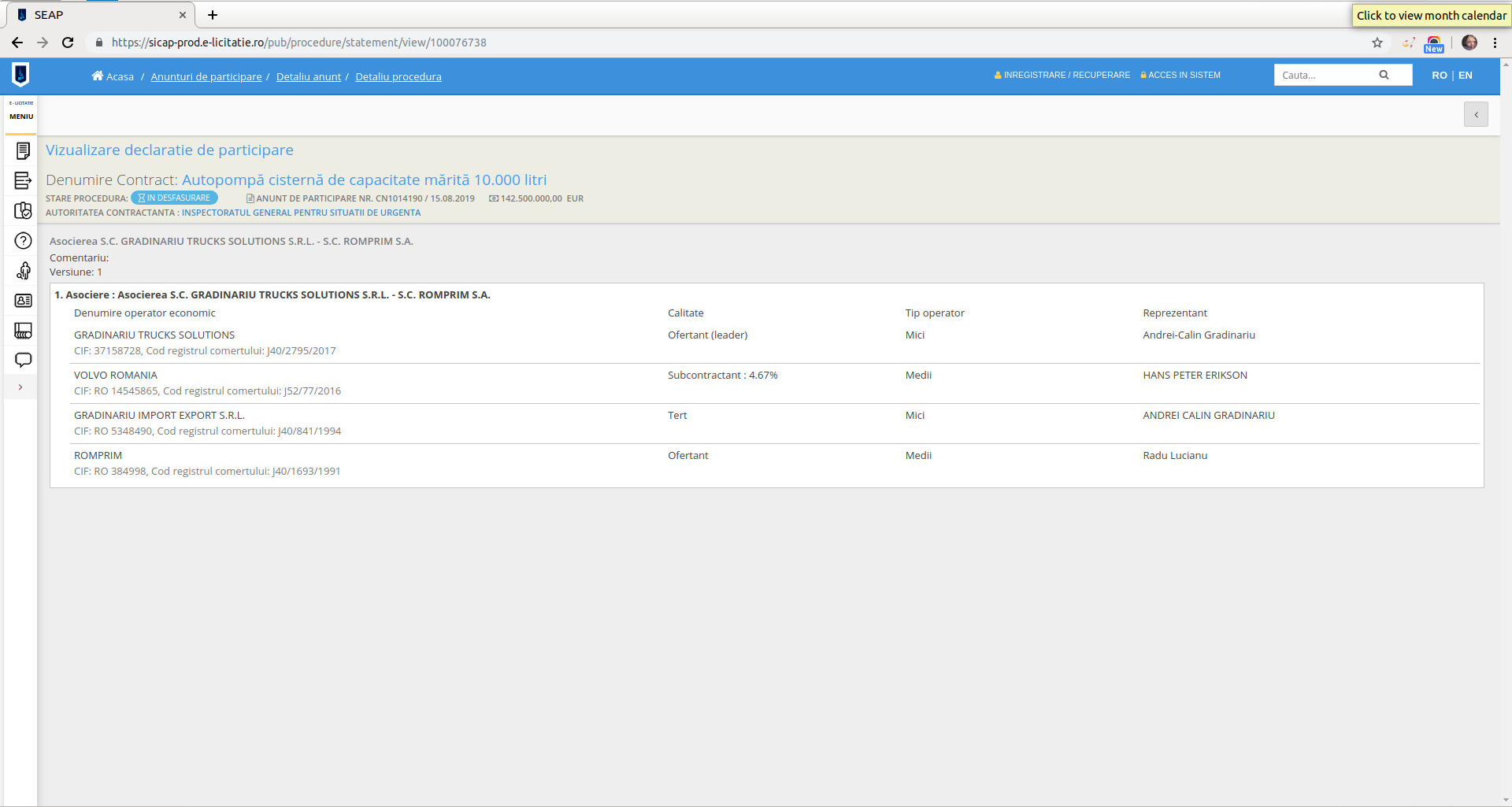Screen dimensions: 1512x807
Task: Select VOLVO ROMANIA row name
Action: [x=116, y=375]
